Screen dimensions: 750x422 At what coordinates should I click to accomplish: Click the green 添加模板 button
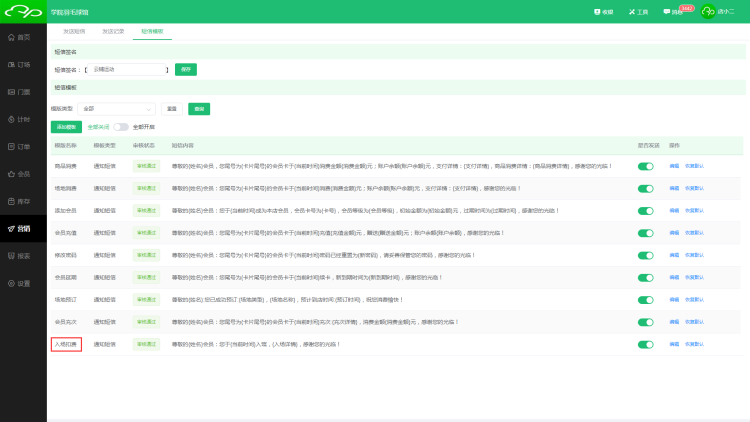66,127
